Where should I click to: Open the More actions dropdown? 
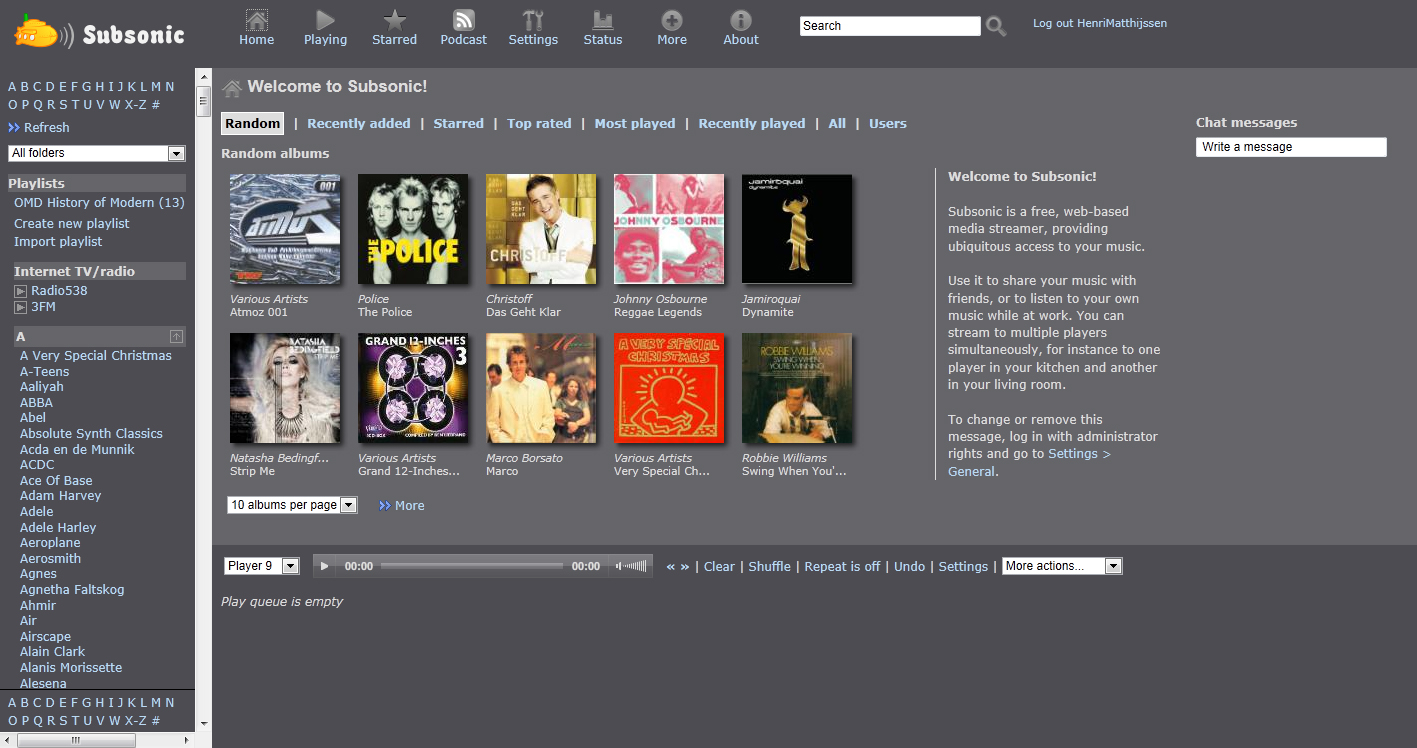1062,566
